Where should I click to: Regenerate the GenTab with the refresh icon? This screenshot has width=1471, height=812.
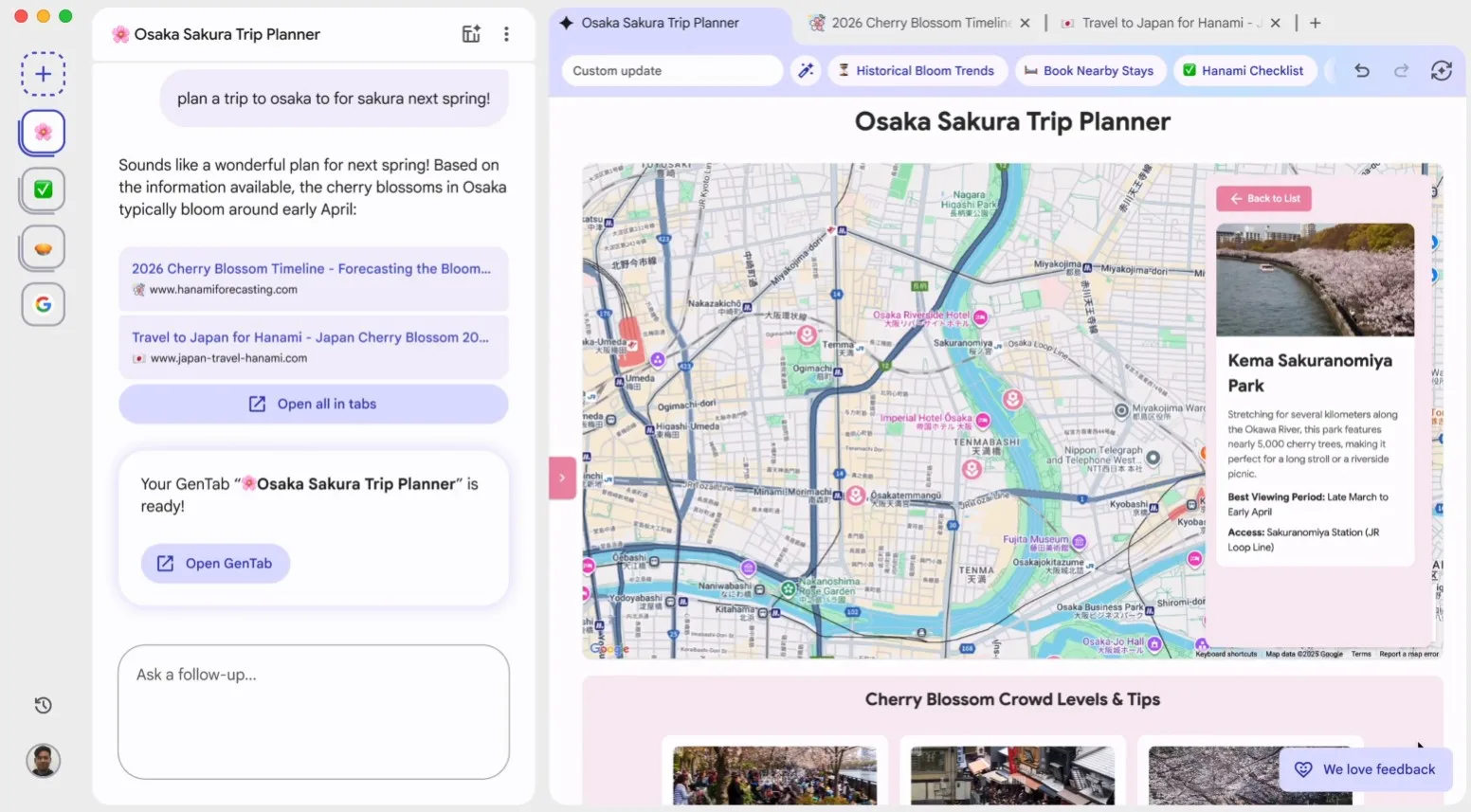click(x=1442, y=70)
